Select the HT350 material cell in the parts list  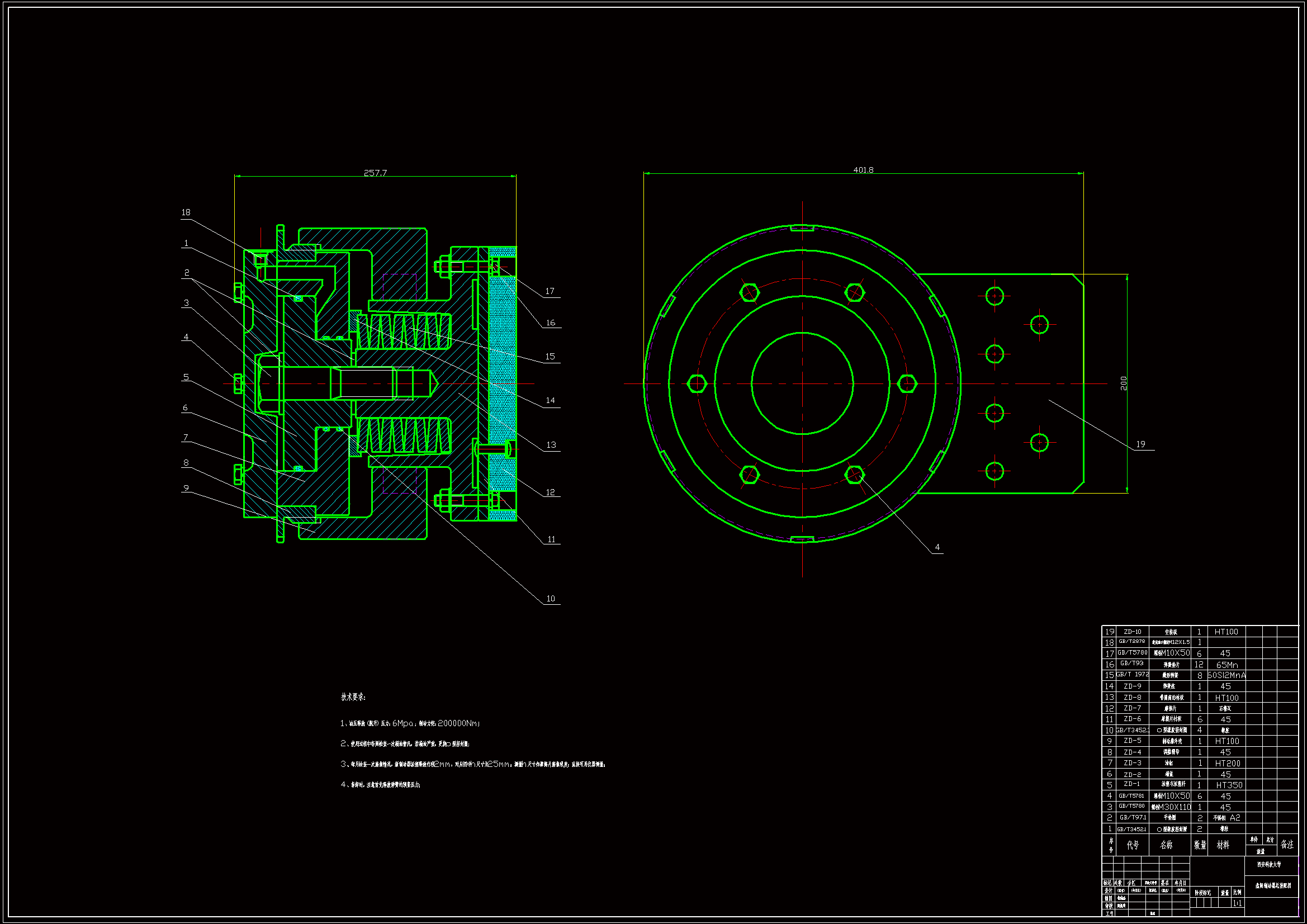(x=1229, y=785)
